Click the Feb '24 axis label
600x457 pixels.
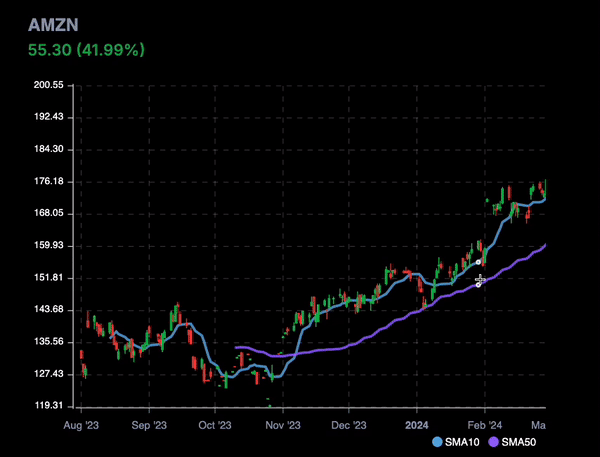point(484,425)
